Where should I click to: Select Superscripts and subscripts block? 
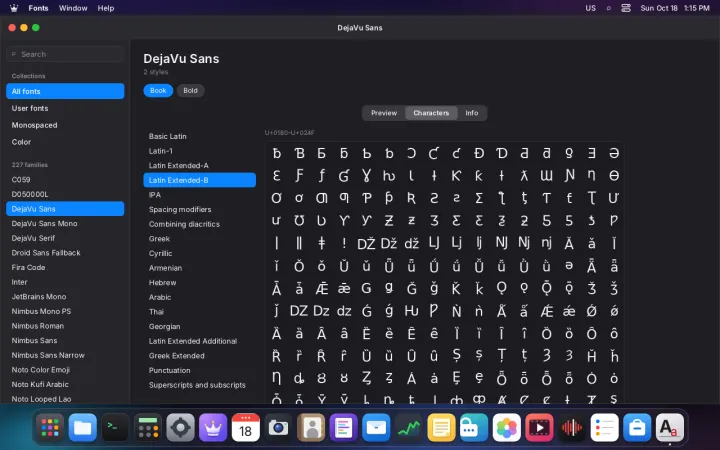tap(199, 385)
